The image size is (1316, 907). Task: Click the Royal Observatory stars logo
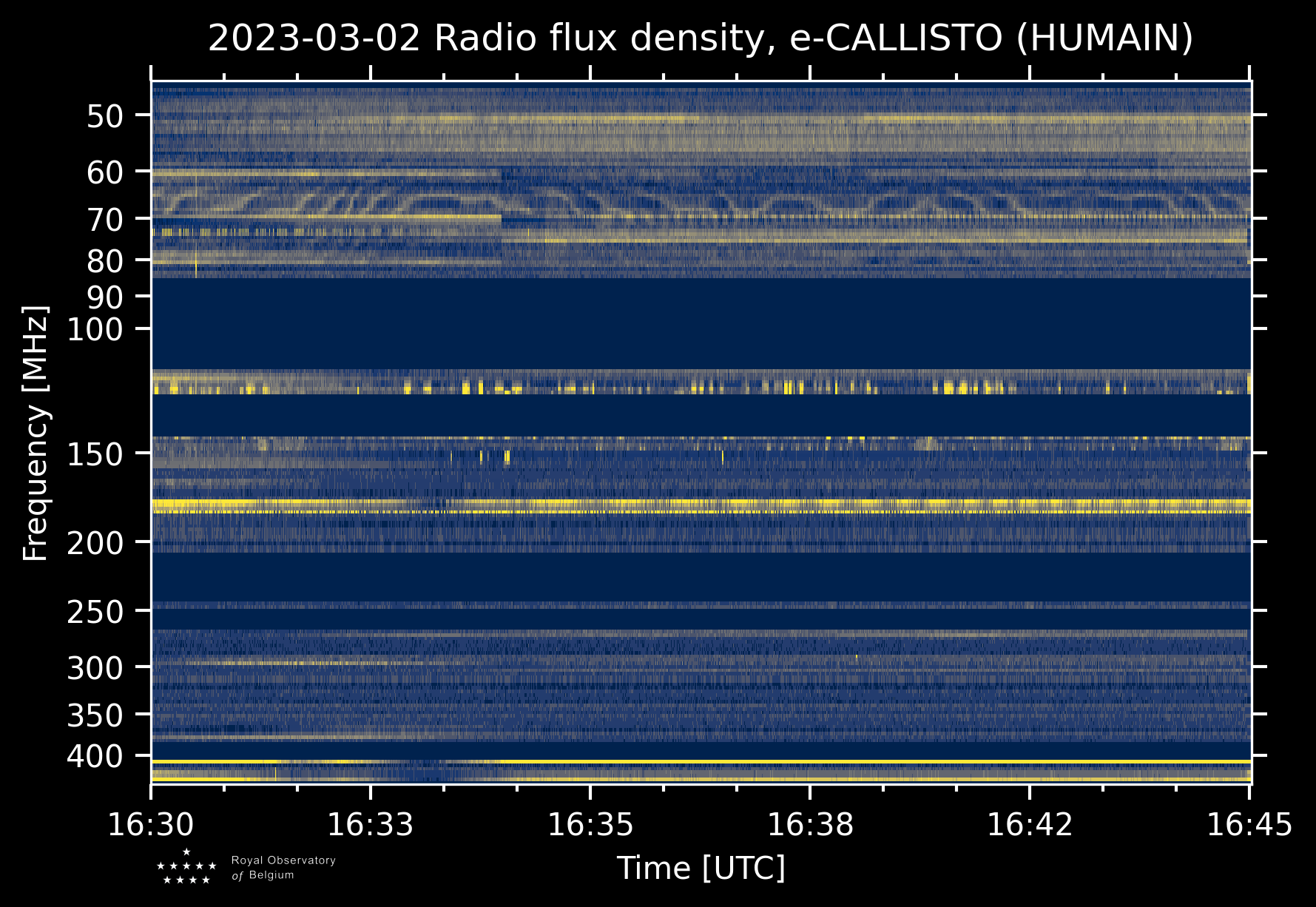pos(186,867)
